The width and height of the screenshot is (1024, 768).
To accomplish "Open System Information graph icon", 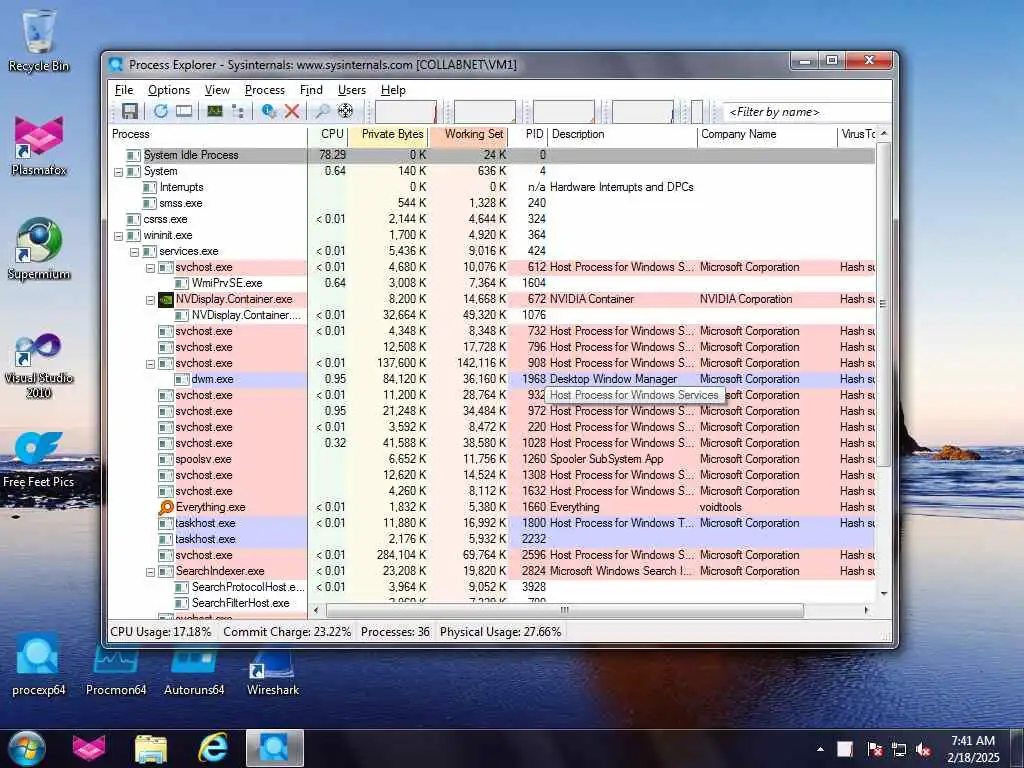I will pos(215,111).
